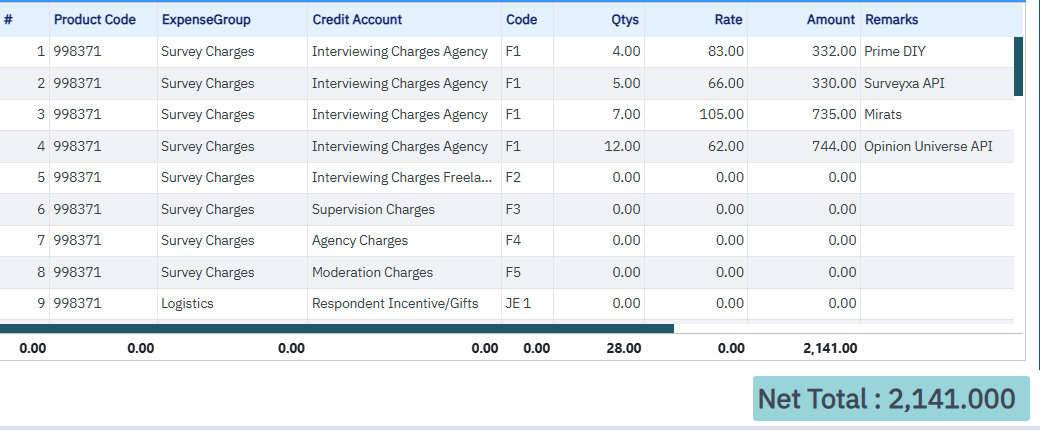Click the Credit Account column header

[x=358, y=20]
